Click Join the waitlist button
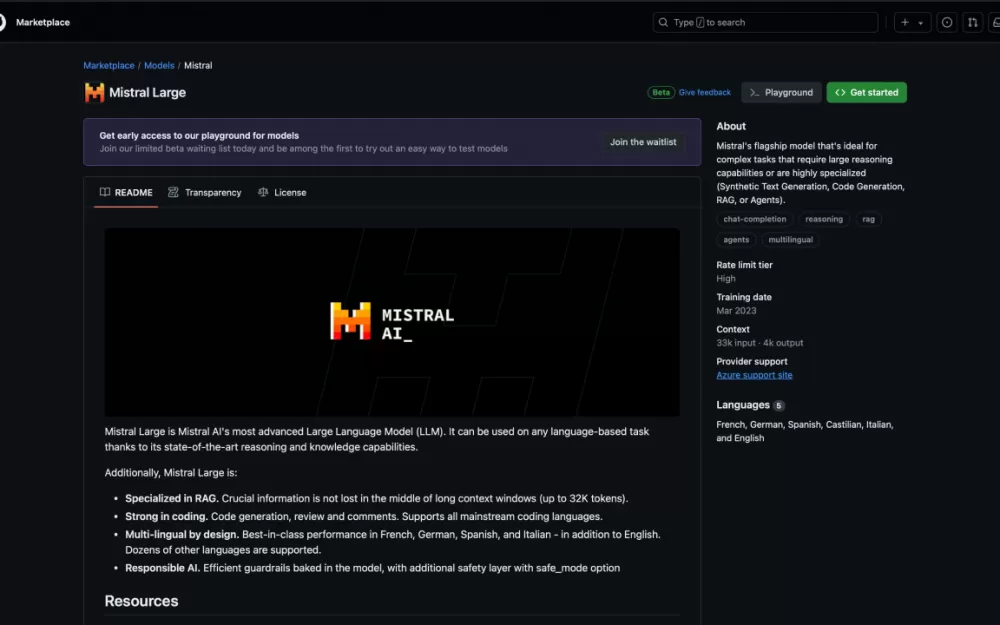Image resolution: width=1000 pixels, height=625 pixels. click(x=643, y=142)
